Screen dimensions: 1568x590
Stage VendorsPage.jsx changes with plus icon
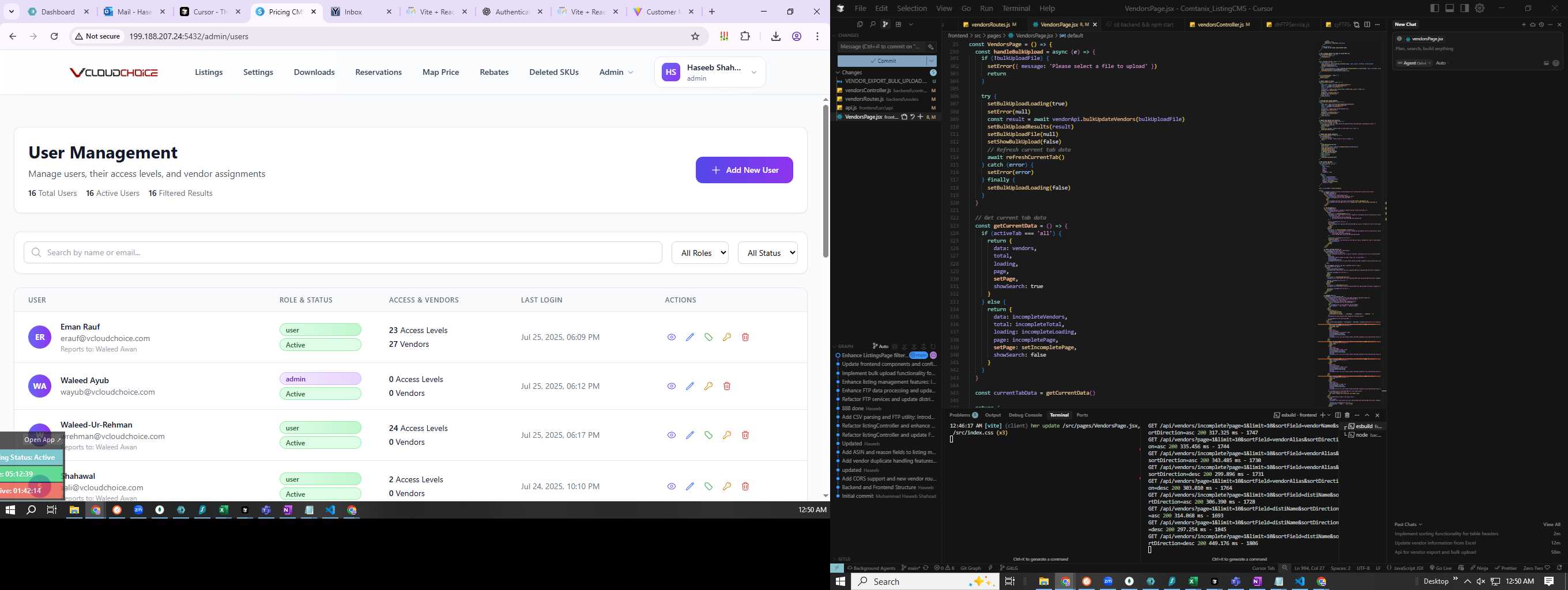coord(921,117)
